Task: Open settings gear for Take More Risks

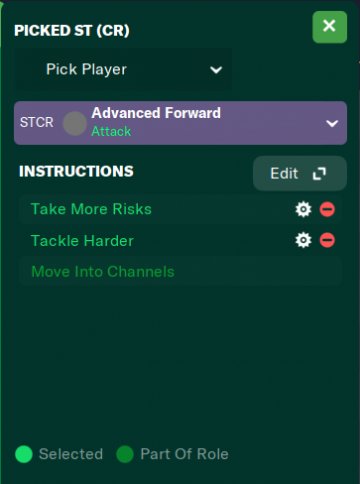Action: tap(303, 209)
